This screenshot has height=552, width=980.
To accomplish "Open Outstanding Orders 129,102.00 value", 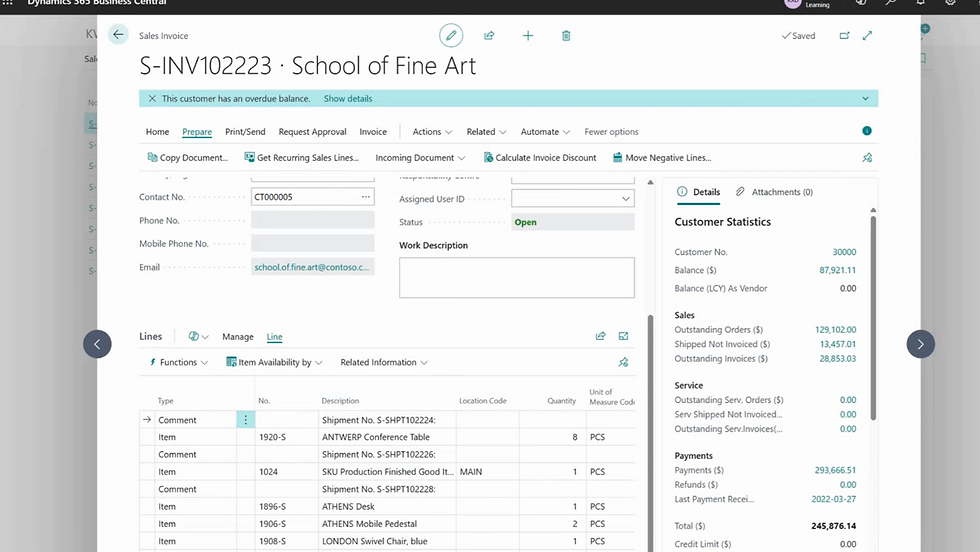I will click(x=836, y=329).
